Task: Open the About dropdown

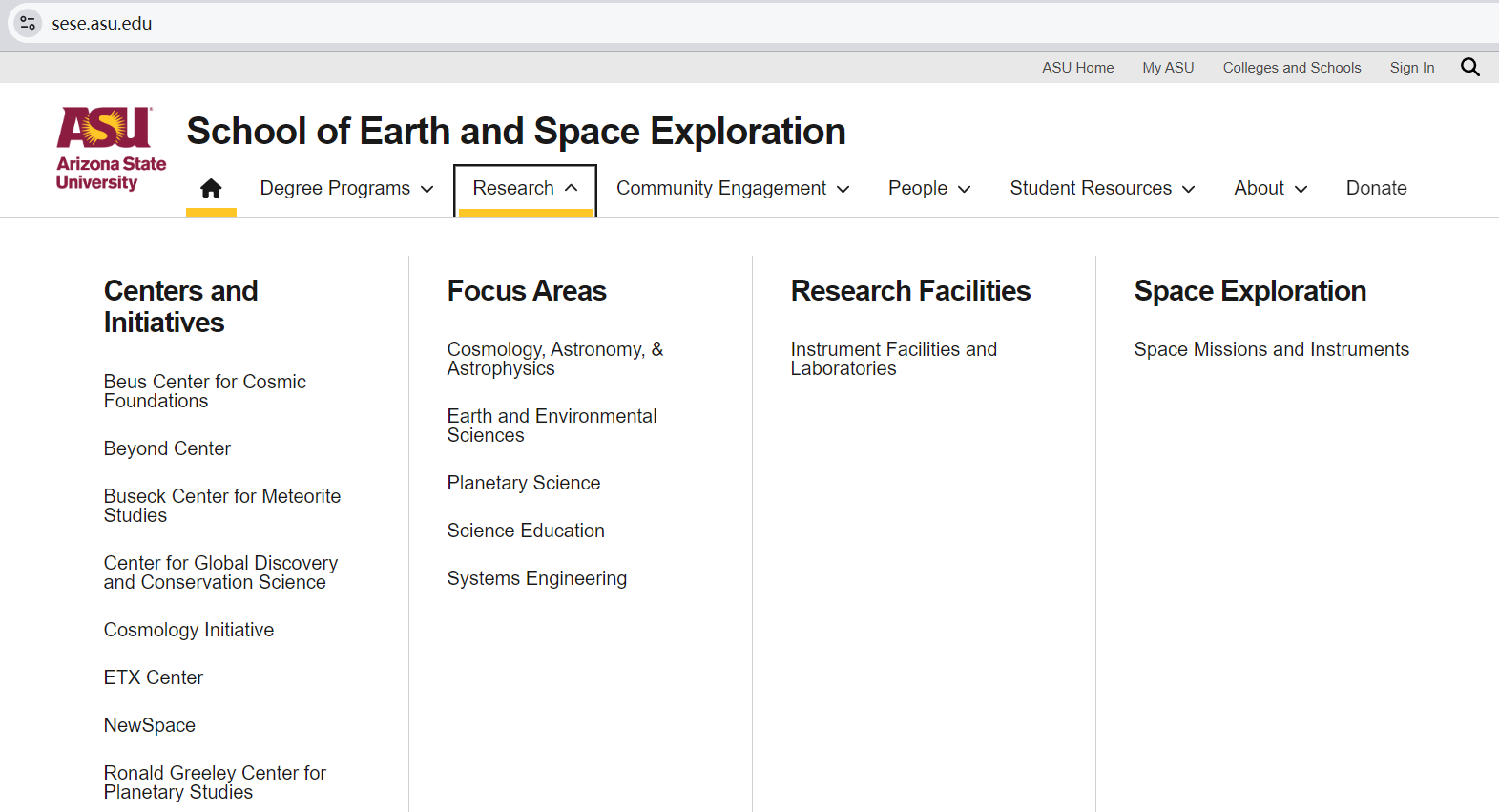Action: [x=1270, y=188]
